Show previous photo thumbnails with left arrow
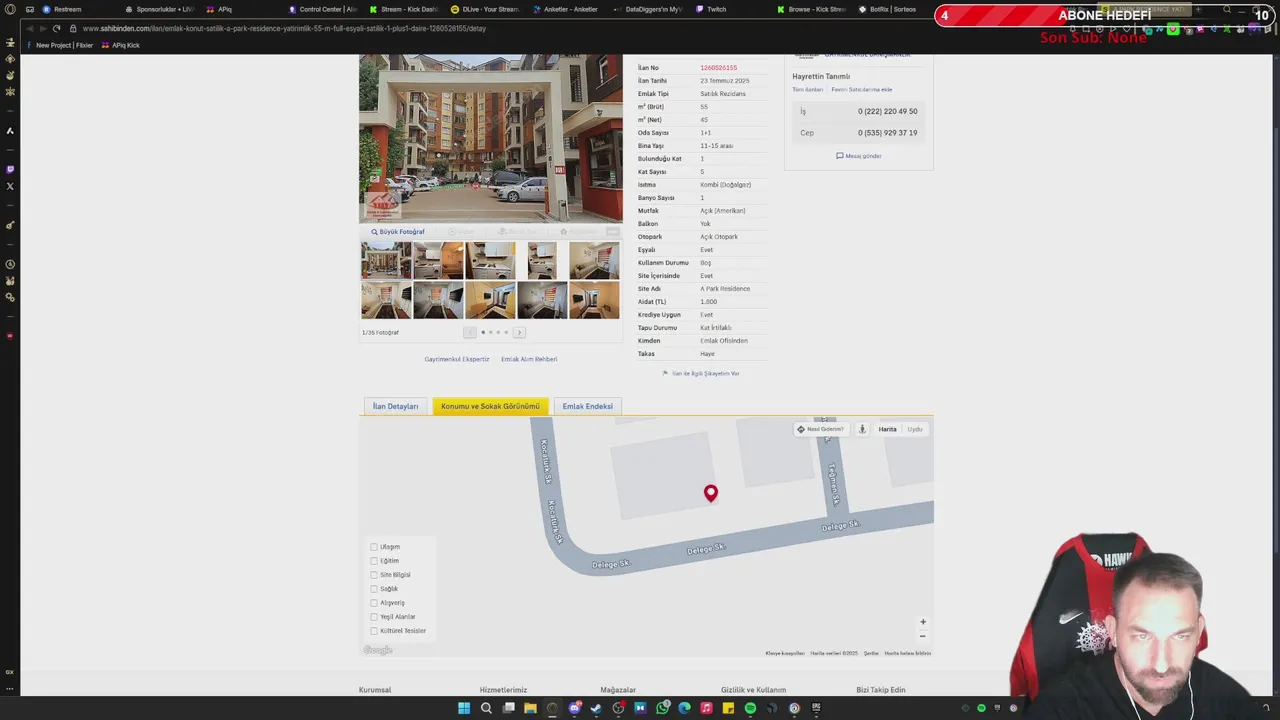1280x720 pixels. pyautogui.click(x=469, y=332)
